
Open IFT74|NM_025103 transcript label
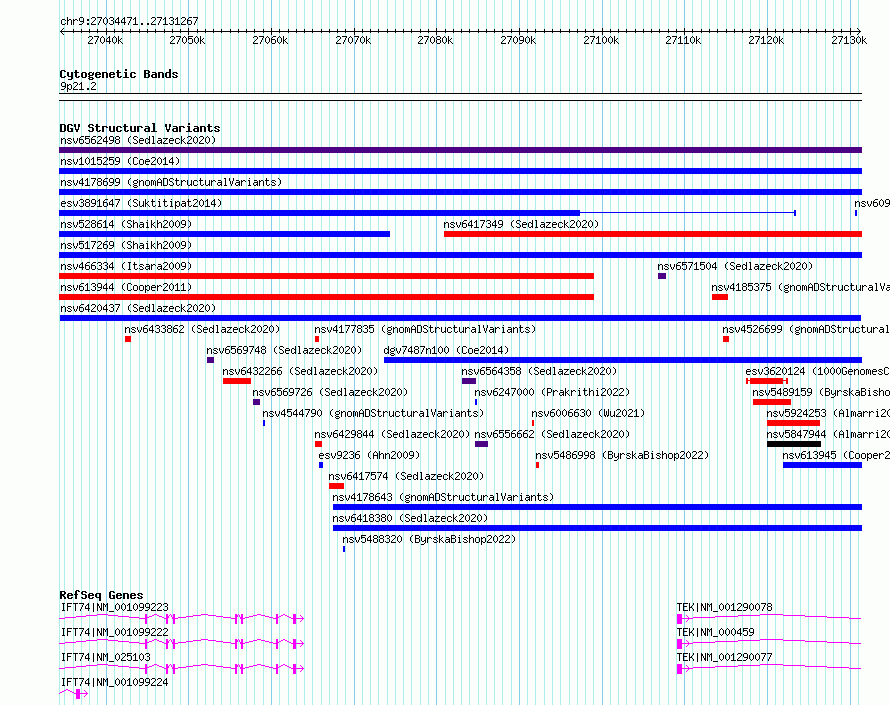106,657
